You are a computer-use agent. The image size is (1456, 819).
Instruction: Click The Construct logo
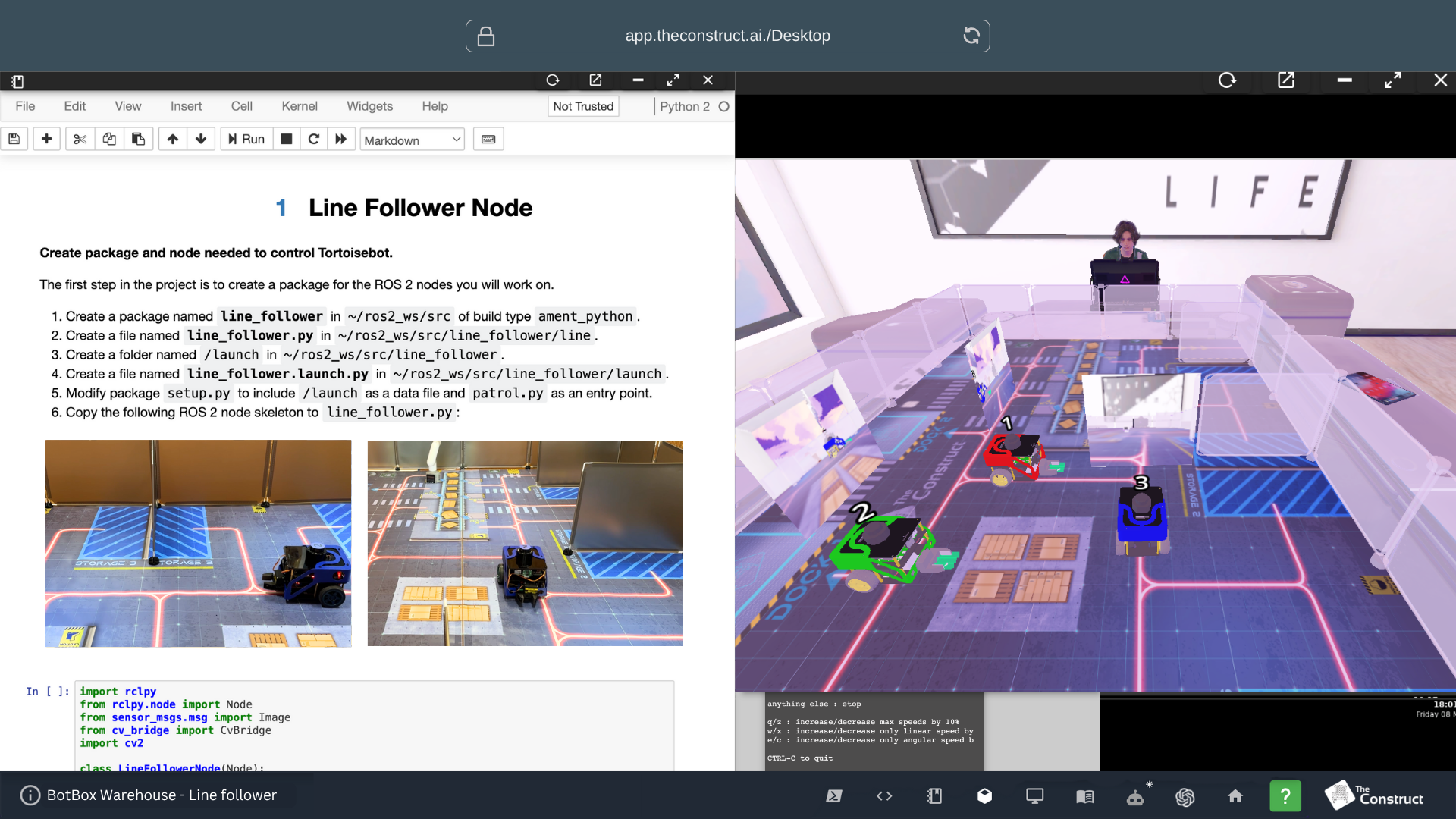pyautogui.click(x=1374, y=795)
